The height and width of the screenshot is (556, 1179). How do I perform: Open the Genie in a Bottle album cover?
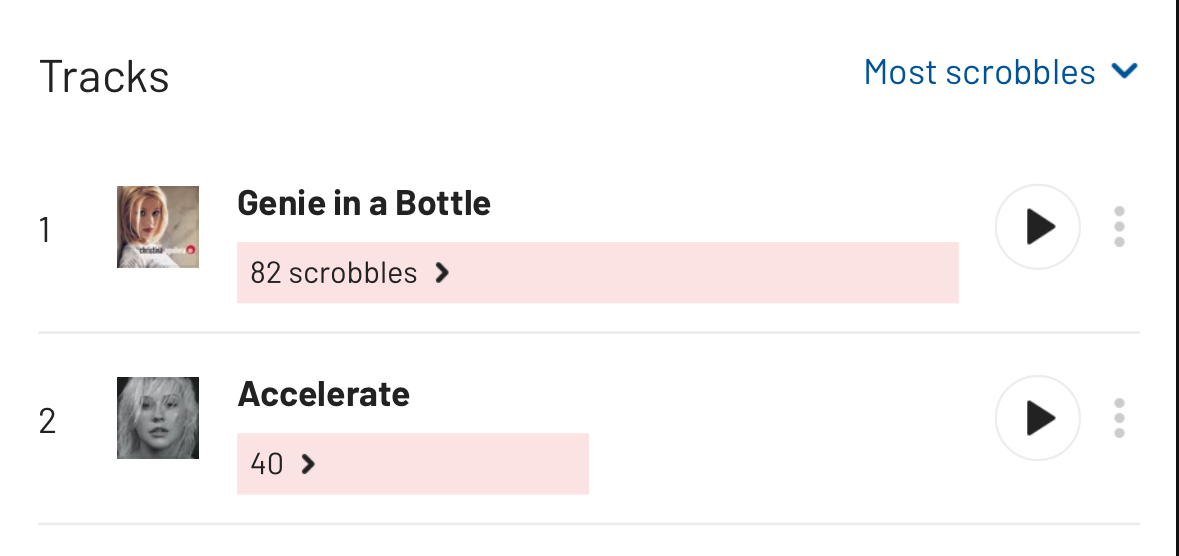point(158,226)
